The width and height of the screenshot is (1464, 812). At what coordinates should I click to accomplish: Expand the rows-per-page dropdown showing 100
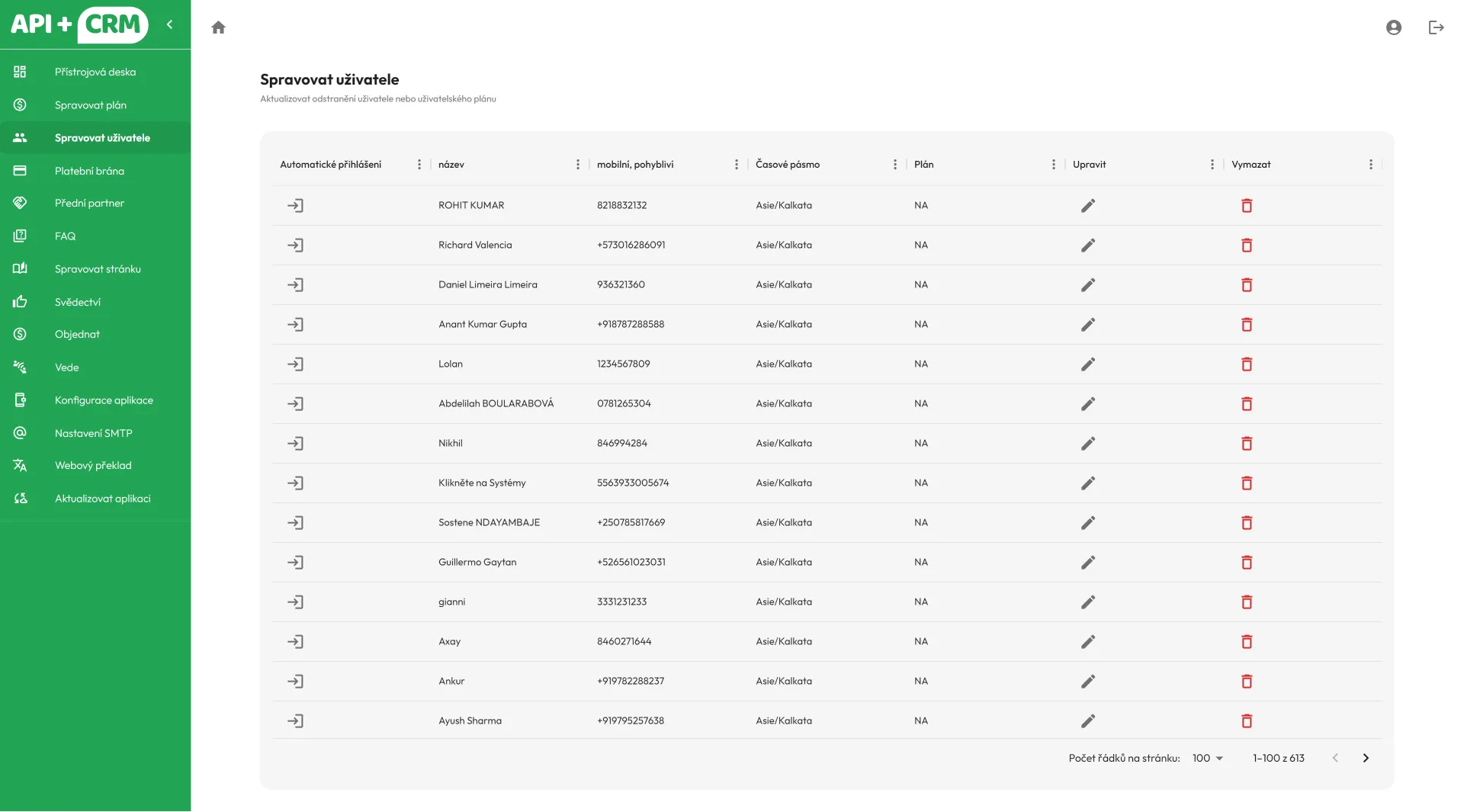1207,758
